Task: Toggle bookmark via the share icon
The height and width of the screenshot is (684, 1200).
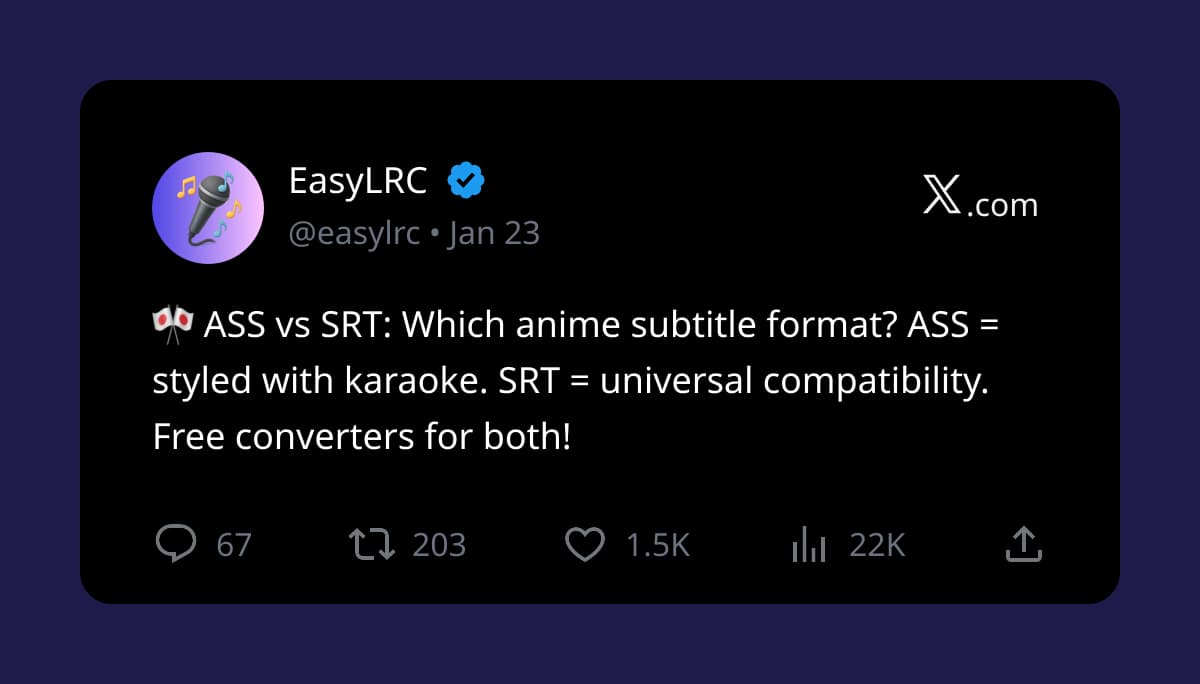Action: pos(1023,544)
